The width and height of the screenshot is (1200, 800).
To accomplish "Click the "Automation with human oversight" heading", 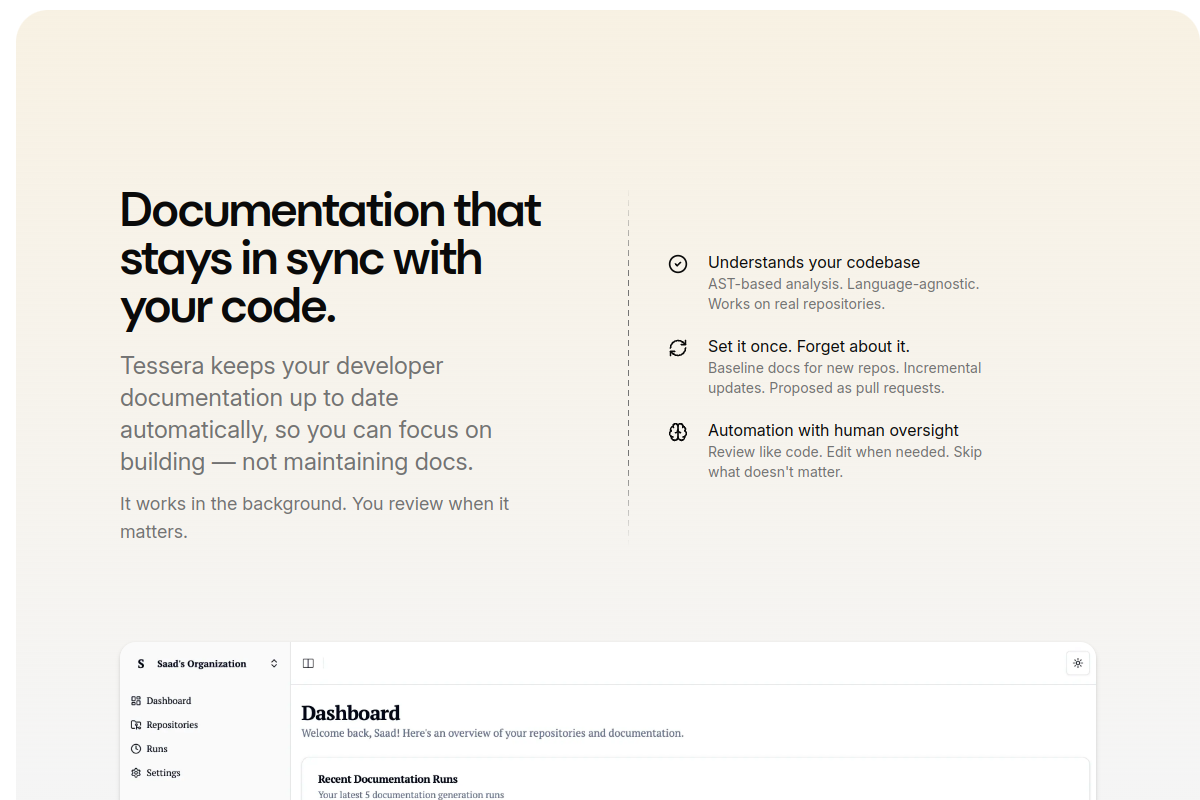I will pyautogui.click(x=833, y=430).
